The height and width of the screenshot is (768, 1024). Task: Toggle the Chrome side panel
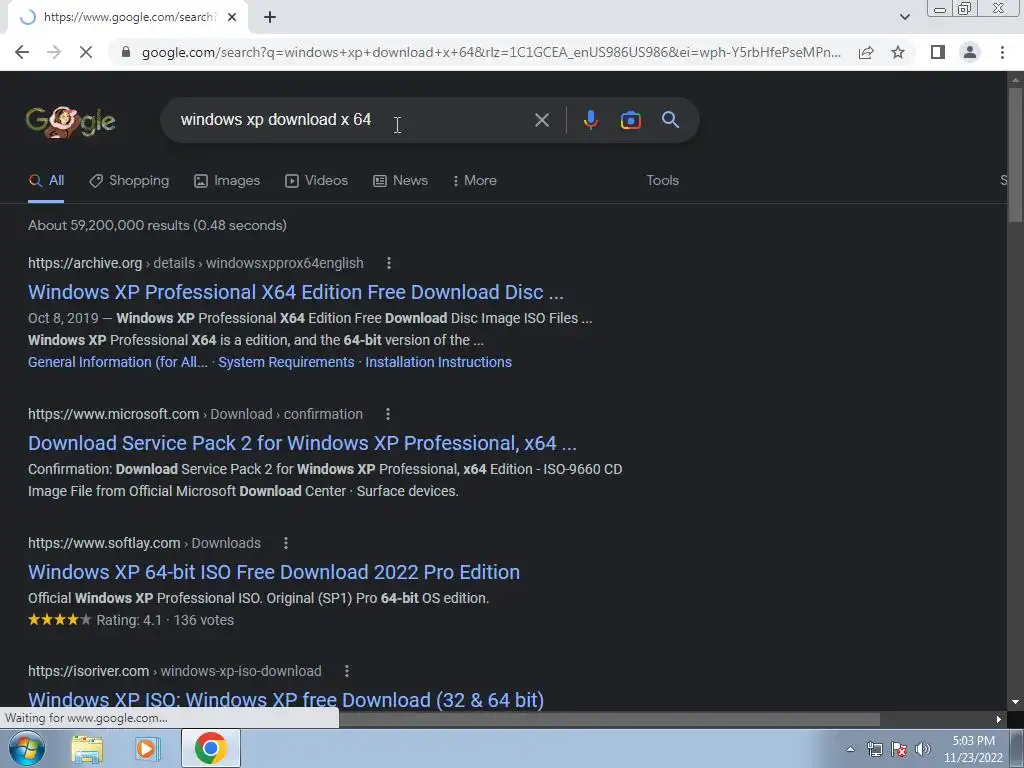point(938,52)
